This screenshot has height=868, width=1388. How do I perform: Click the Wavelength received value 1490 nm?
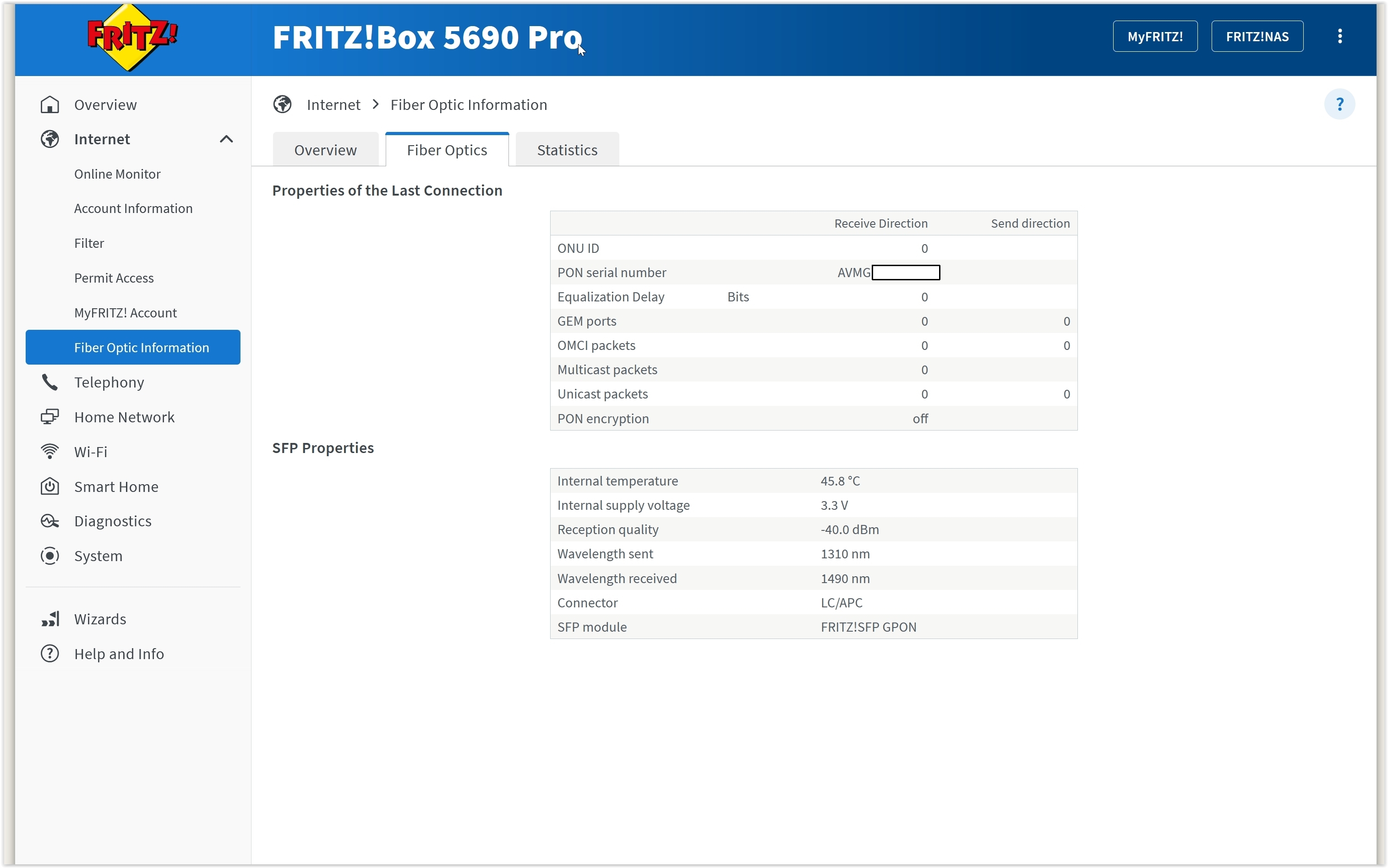pyautogui.click(x=845, y=578)
